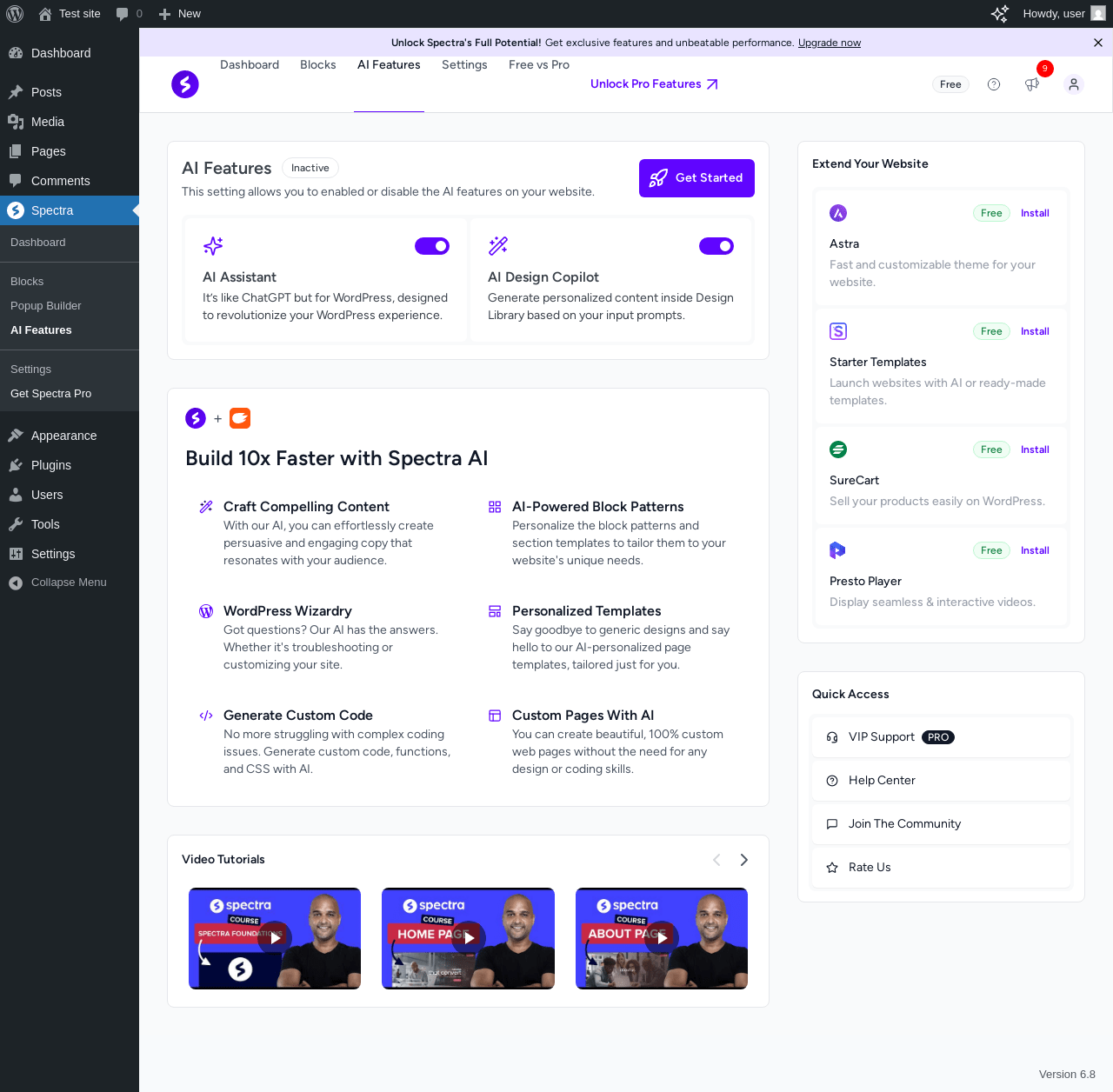
Task: Dismiss the Unlock Spectra promo banner
Action: click(1098, 43)
